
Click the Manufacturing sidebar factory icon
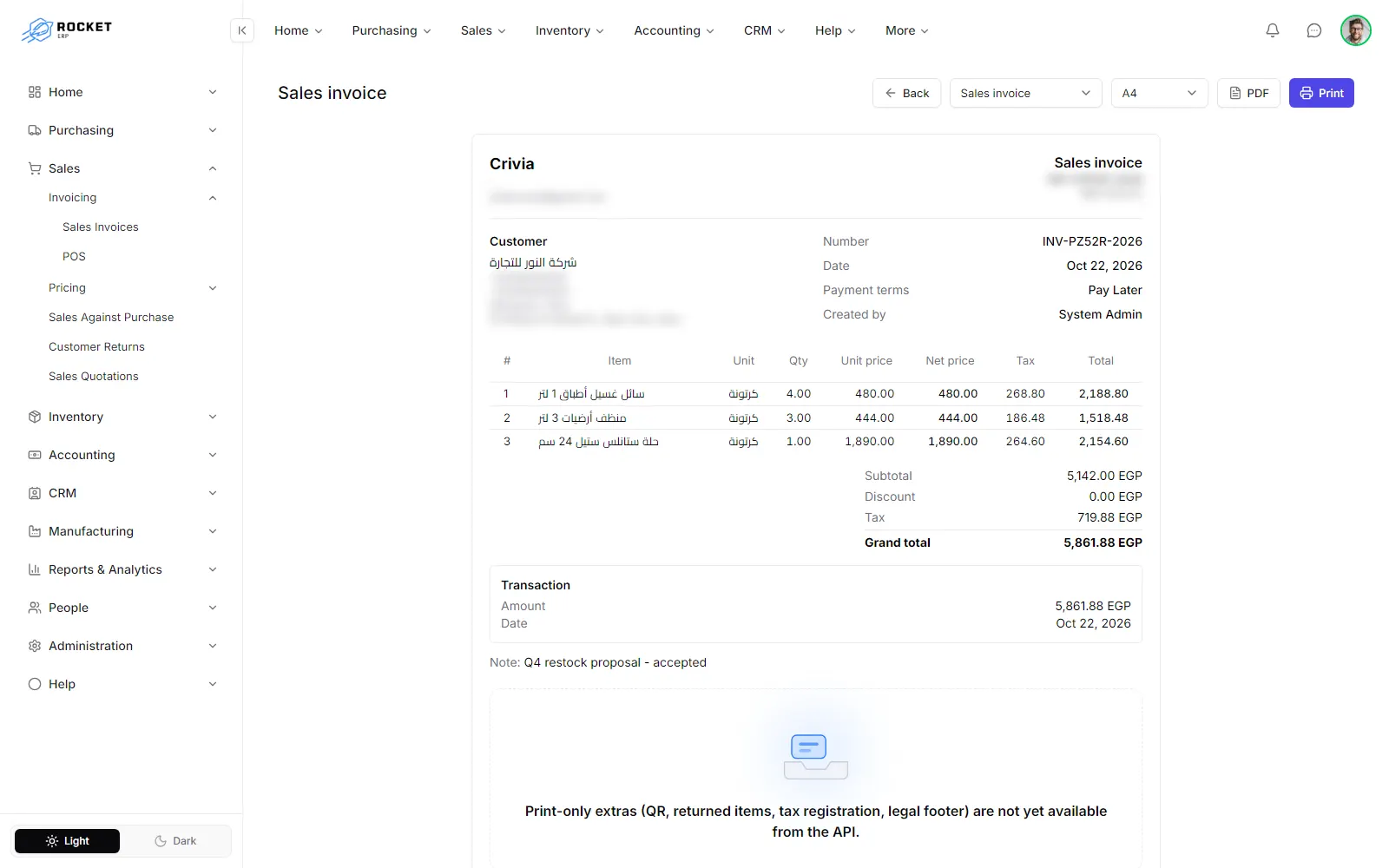(35, 531)
